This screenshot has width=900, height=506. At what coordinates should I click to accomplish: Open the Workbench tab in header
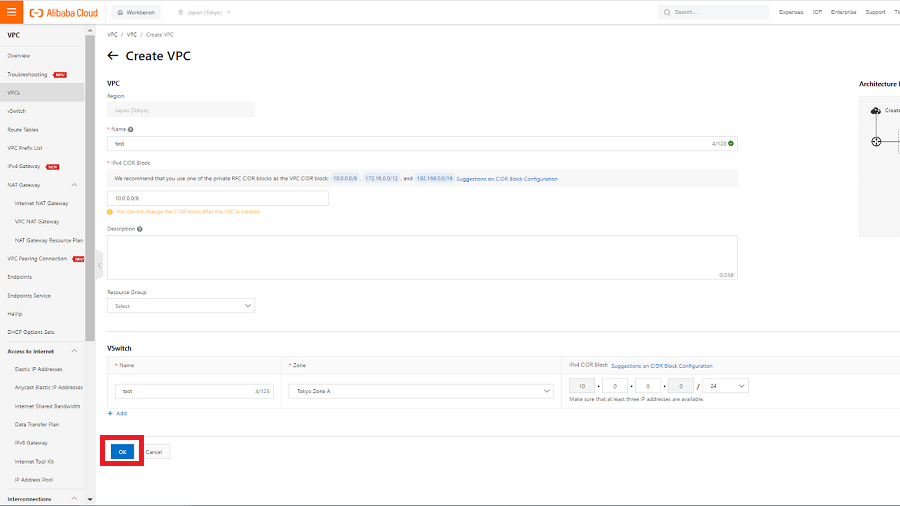[134, 12]
